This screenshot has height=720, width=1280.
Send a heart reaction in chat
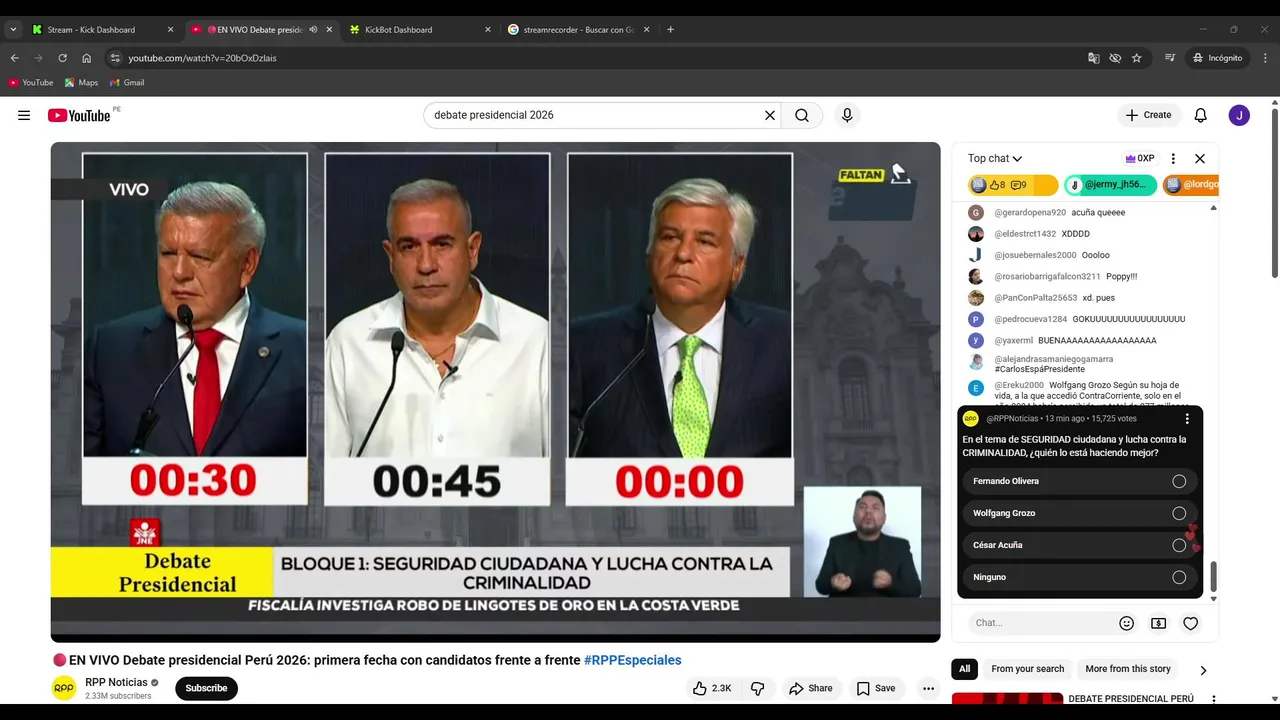1191,623
